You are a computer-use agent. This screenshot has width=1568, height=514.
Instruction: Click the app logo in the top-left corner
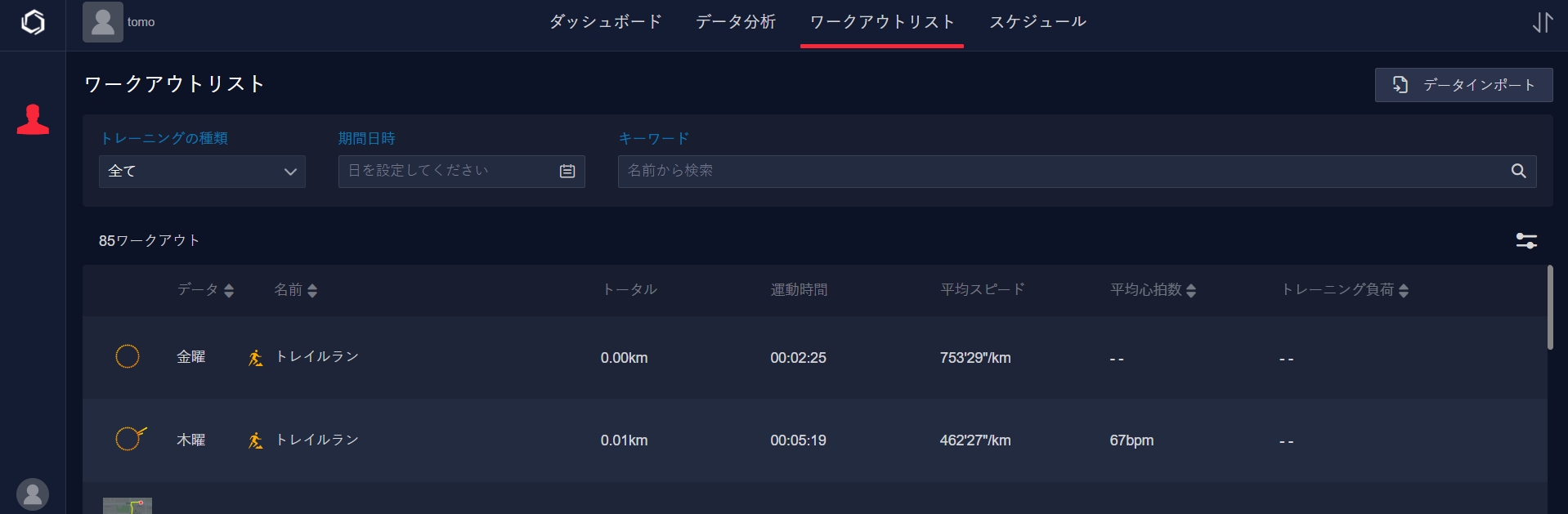[33, 22]
